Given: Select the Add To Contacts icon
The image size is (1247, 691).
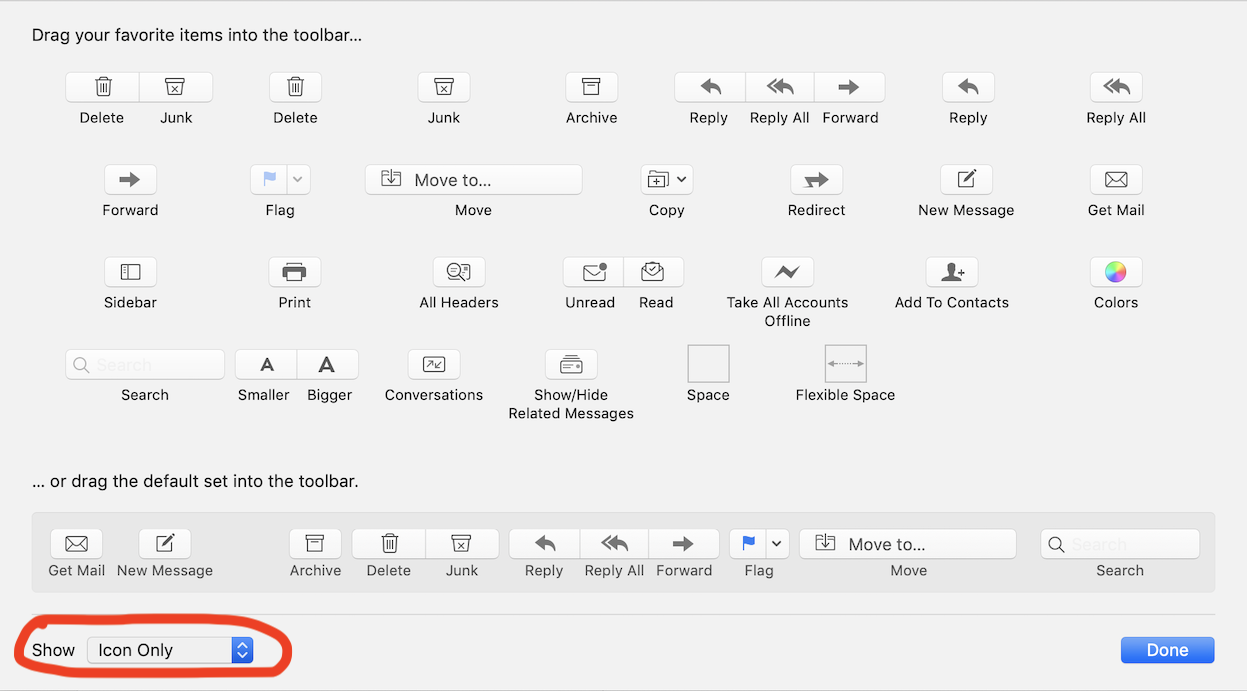Looking at the screenshot, I should click(951, 271).
